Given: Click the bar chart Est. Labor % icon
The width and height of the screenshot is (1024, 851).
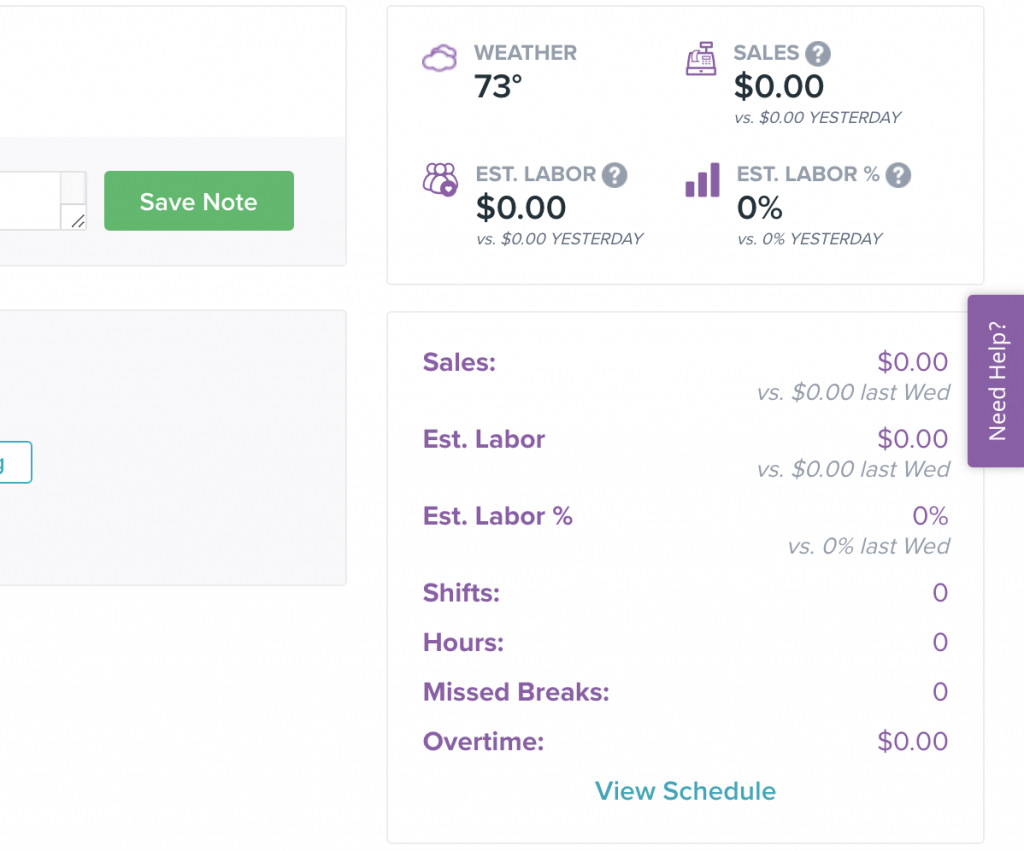Looking at the screenshot, I should [x=701, y=180].
